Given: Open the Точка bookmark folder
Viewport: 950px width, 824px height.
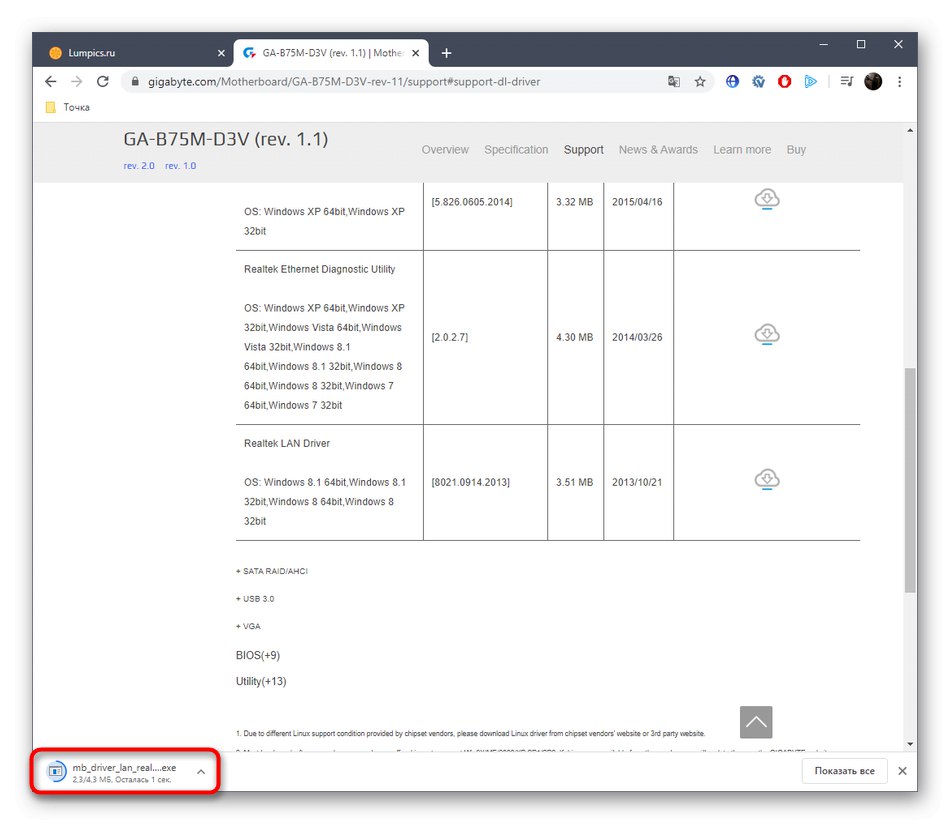Looking at the screenshot, I should 68,107.
